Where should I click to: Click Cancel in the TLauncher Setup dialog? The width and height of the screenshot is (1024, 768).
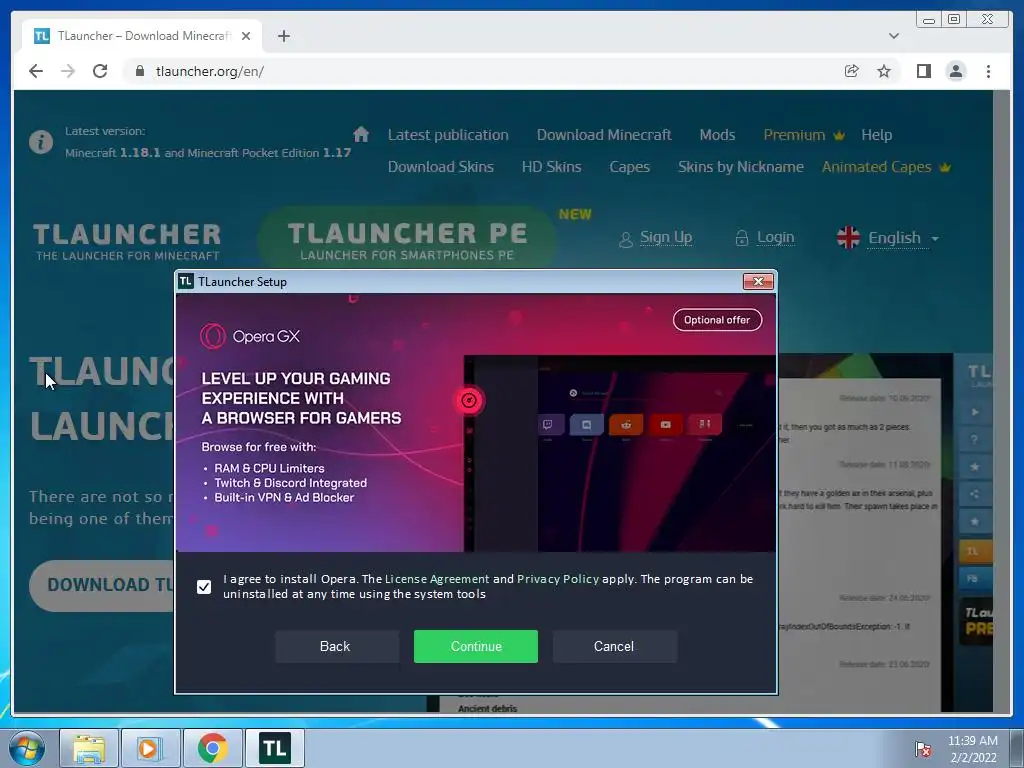[614, 646]
